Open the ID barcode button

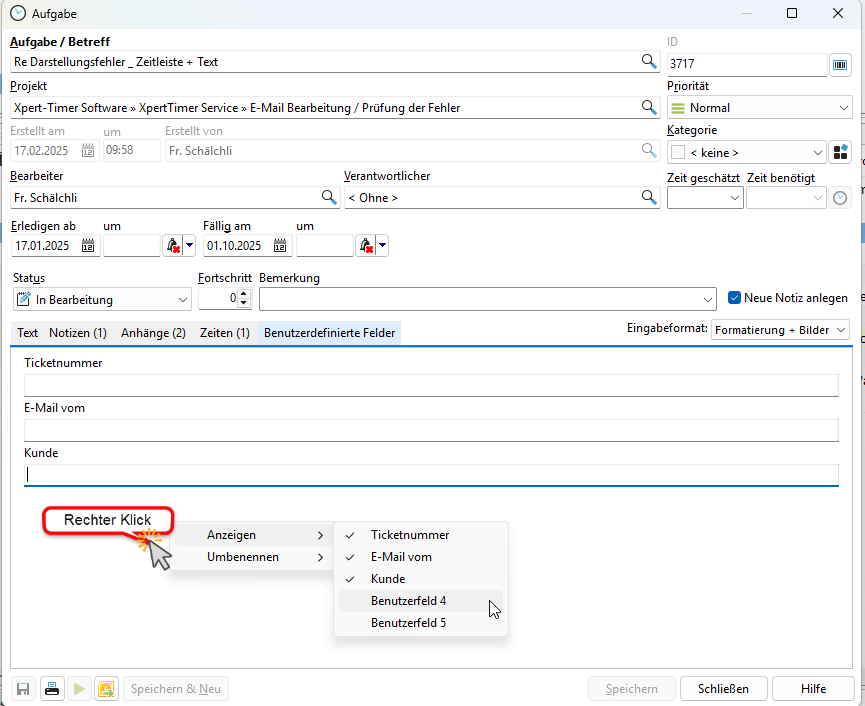tap(840, 65)
